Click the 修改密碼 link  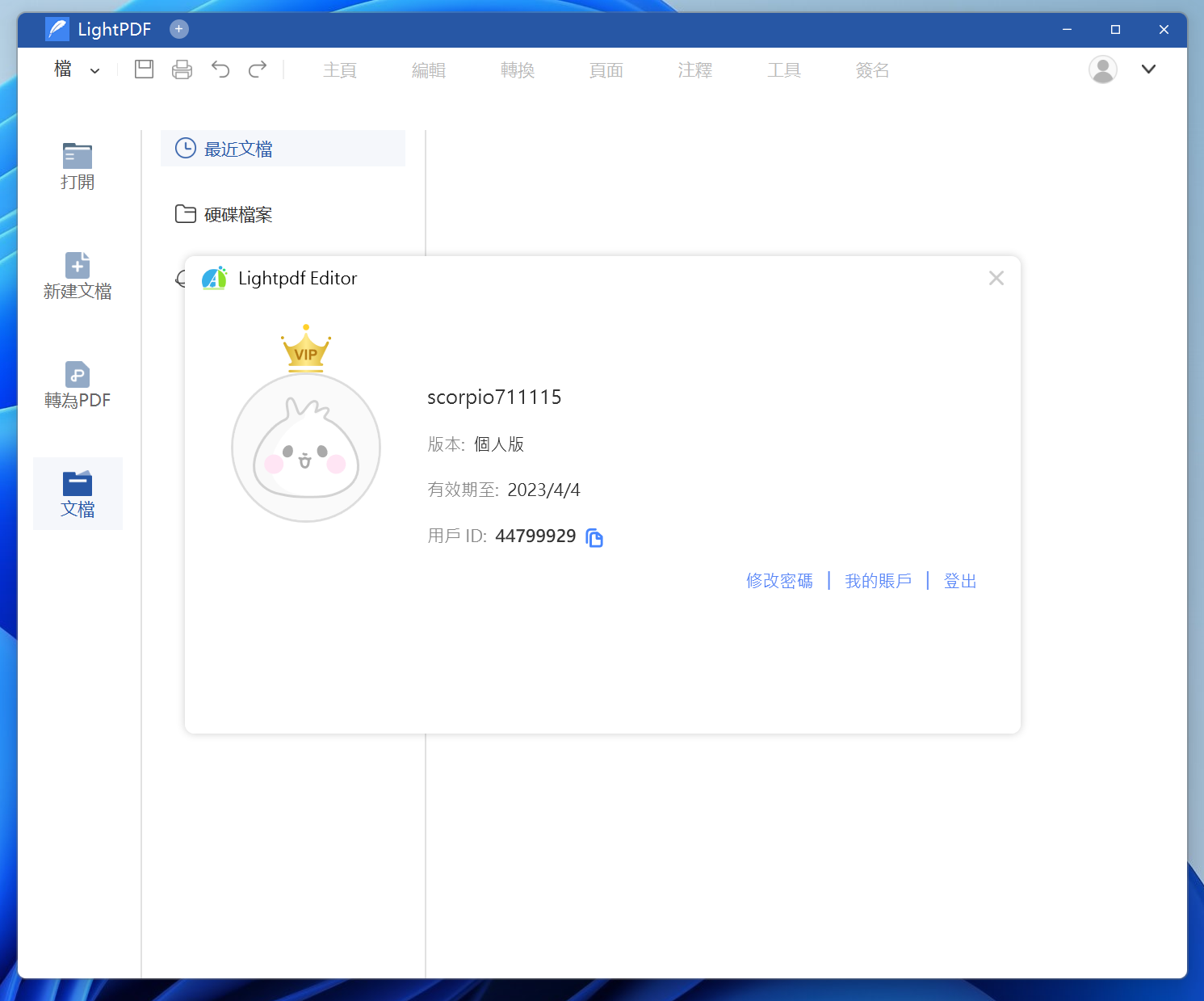coord(779,581)
